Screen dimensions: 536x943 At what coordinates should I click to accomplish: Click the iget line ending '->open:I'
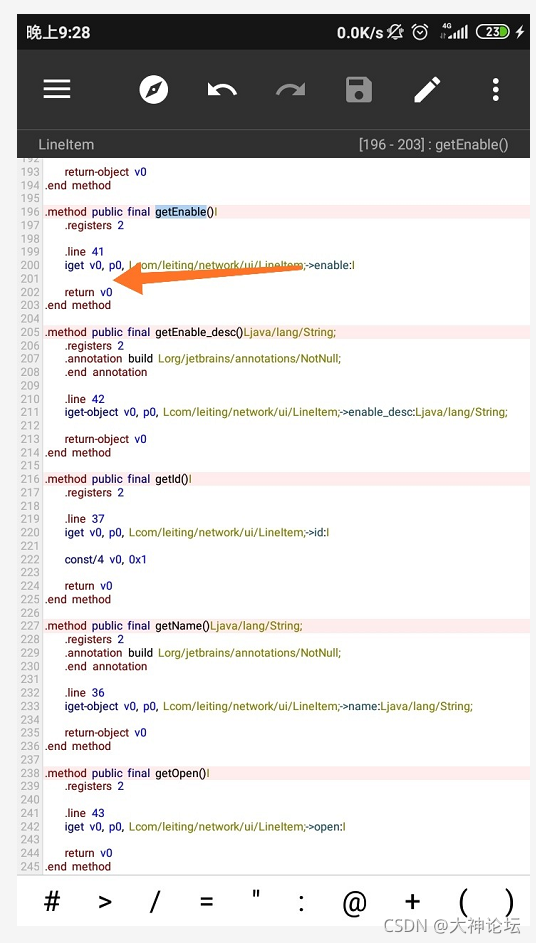click(x=205, y=827)
